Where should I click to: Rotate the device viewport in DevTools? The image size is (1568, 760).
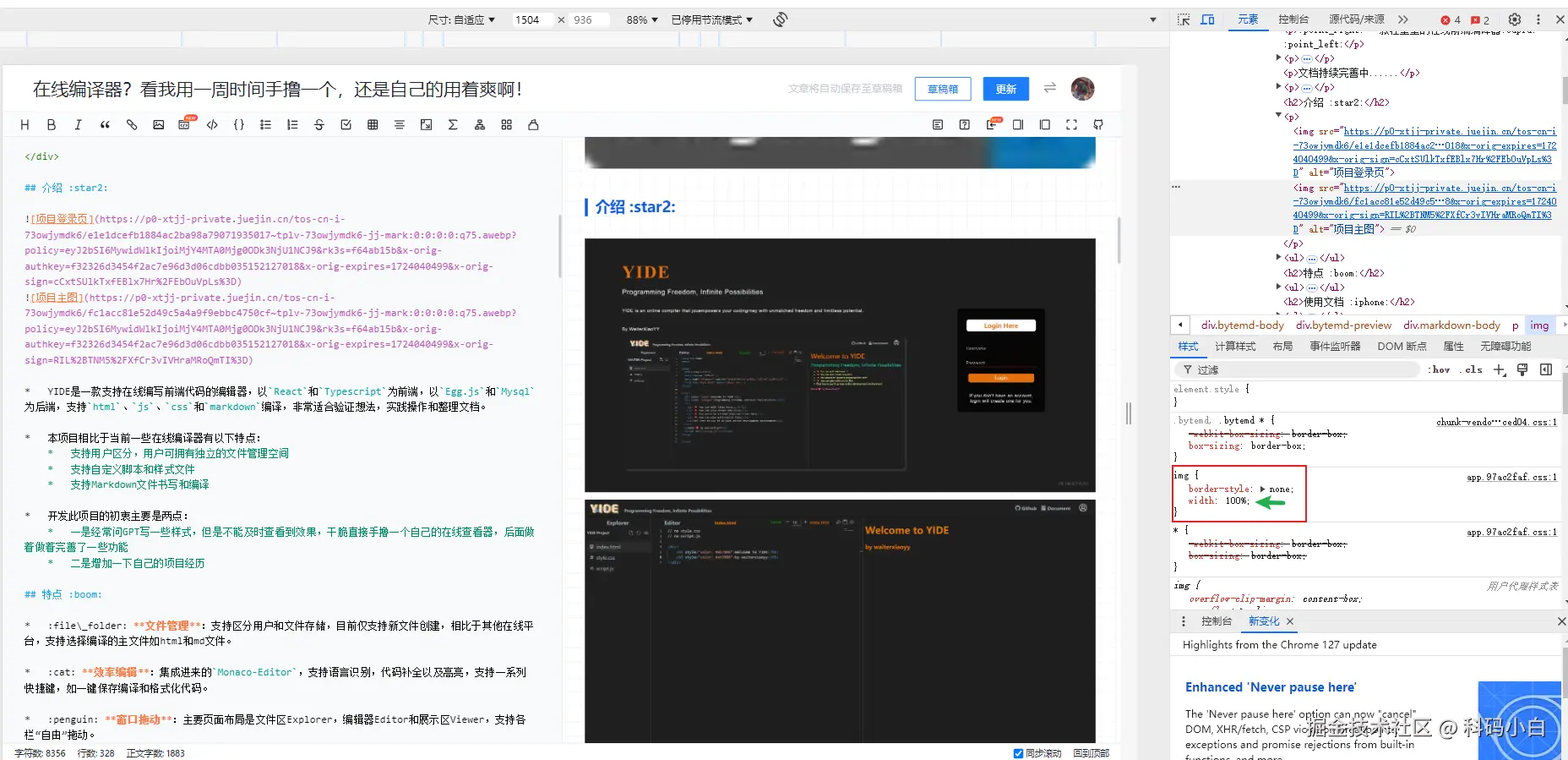point(781,19)
